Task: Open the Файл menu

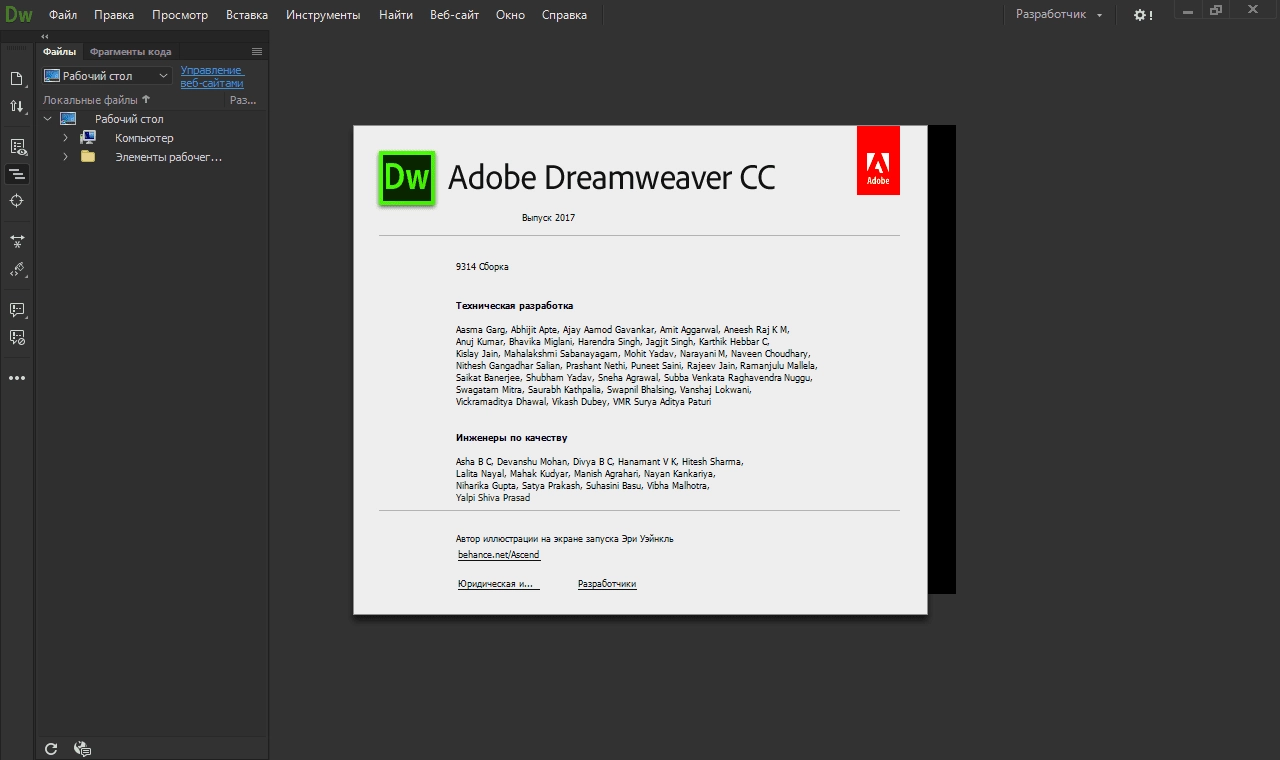Action: tap(63, 15)
